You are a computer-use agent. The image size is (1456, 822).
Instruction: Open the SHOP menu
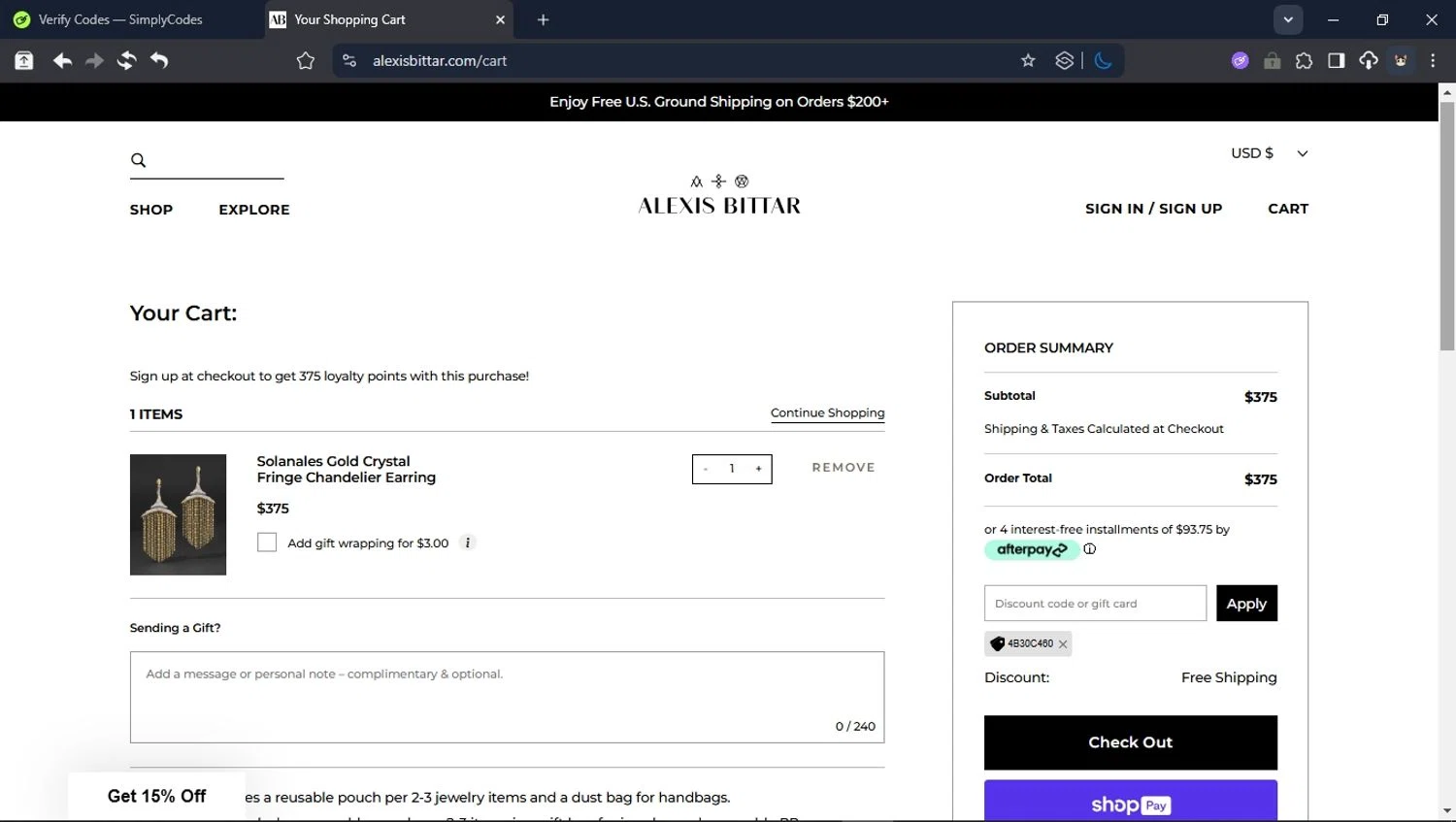click(151, 210)
